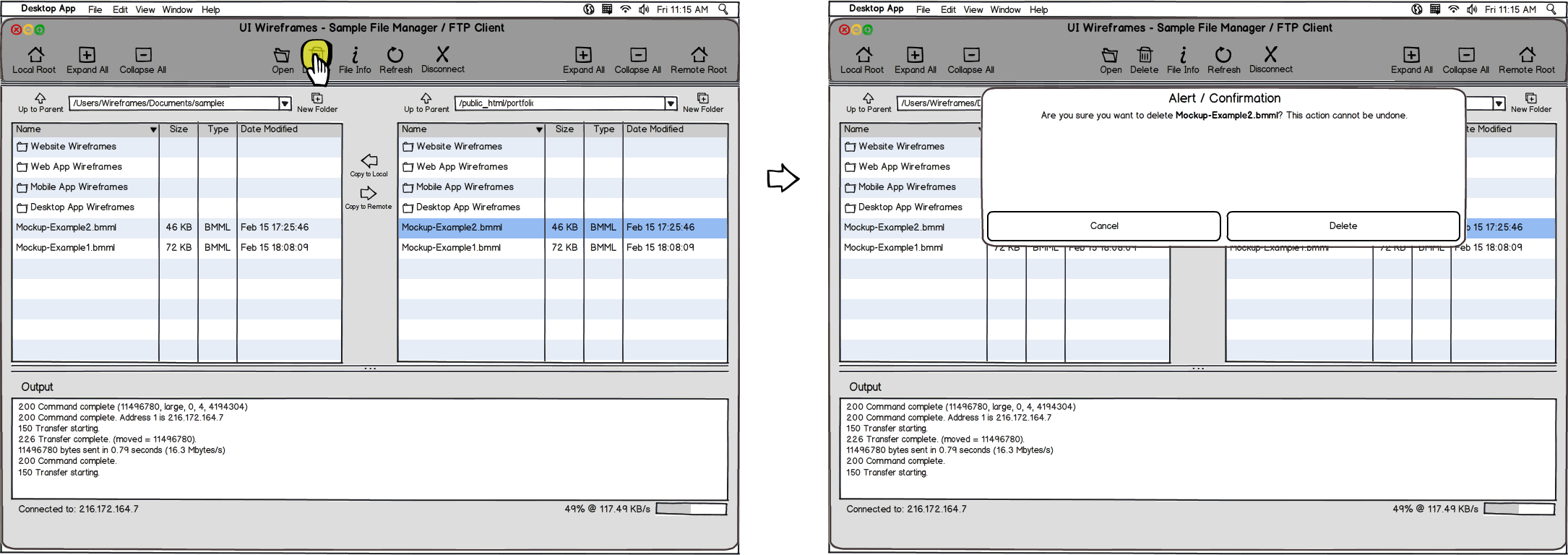Click Output log text area in window without alert
The height and width of the screenshot is (555, 1568).
pos(370,449)
